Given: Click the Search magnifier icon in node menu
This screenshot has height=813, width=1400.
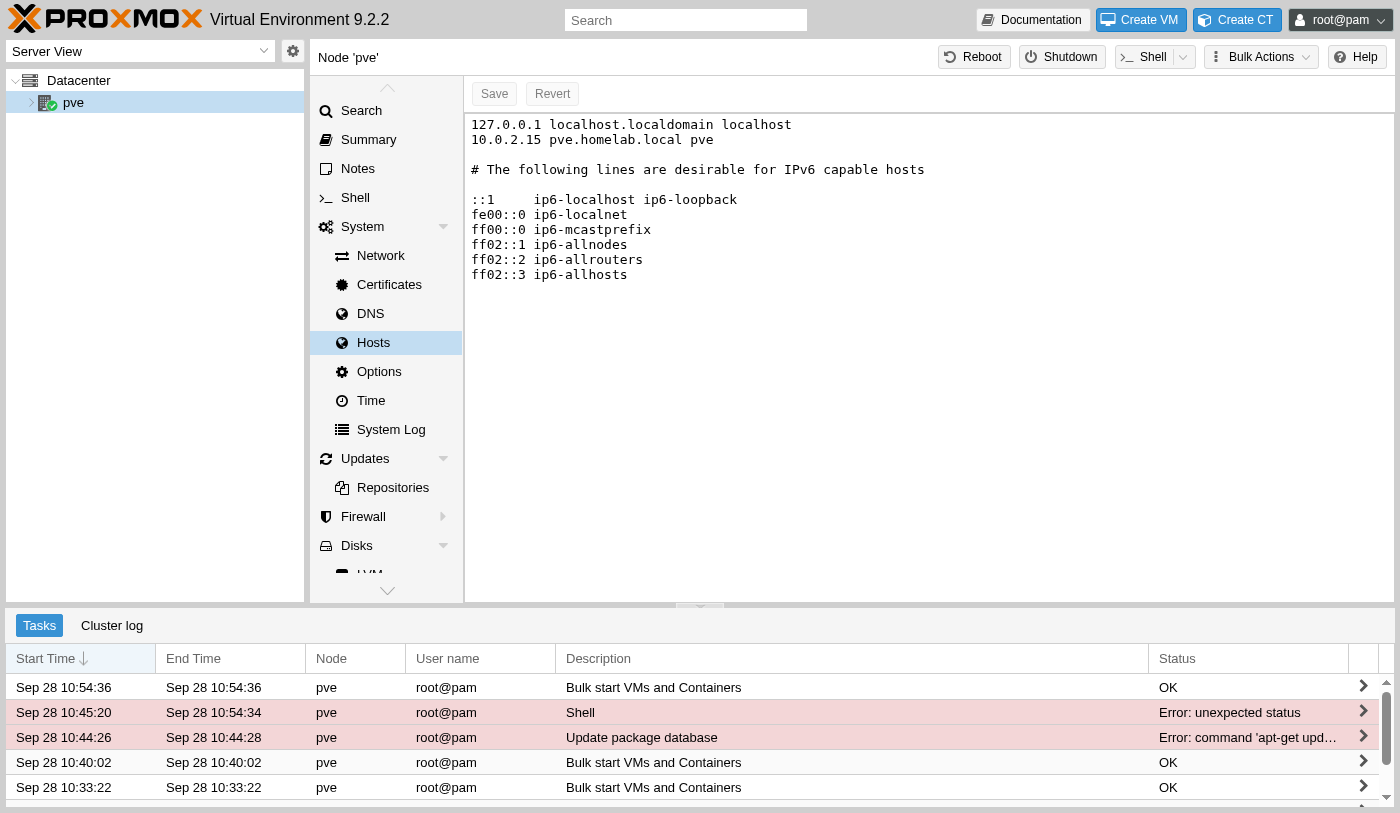Looking at the screenshot, I should (326, 111).
